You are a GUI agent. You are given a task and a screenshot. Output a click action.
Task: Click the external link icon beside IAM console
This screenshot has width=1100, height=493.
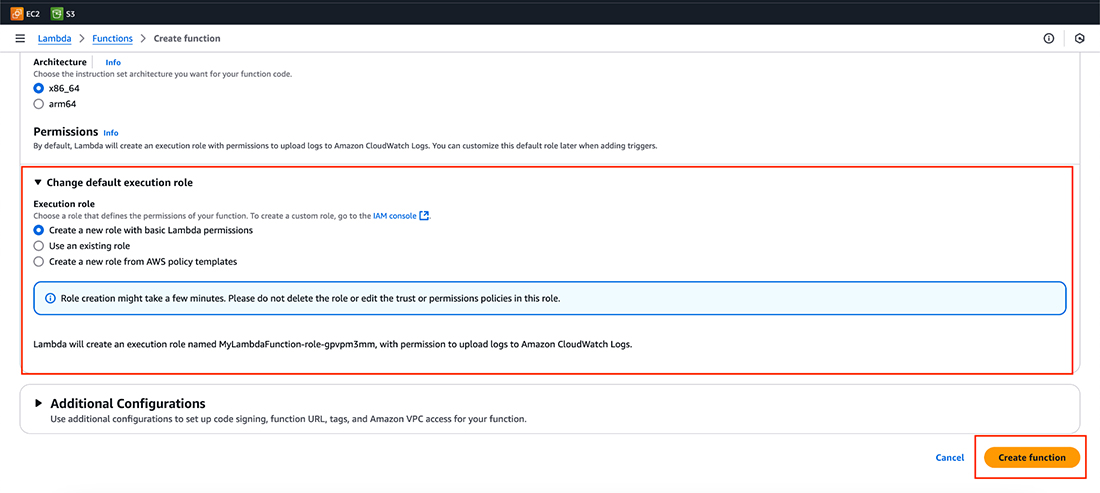pyautogui.click(x=424, y=216)
